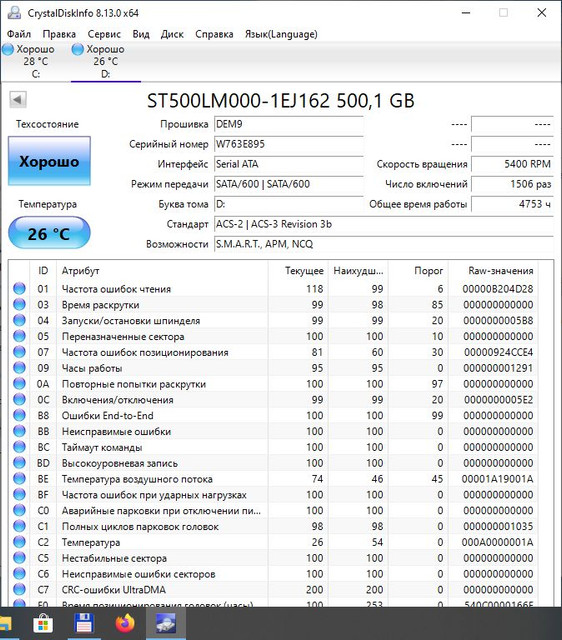Click the Интерфейс field Serial ATA
Screen dimensions: 562x640
click(x=289, y=164)
